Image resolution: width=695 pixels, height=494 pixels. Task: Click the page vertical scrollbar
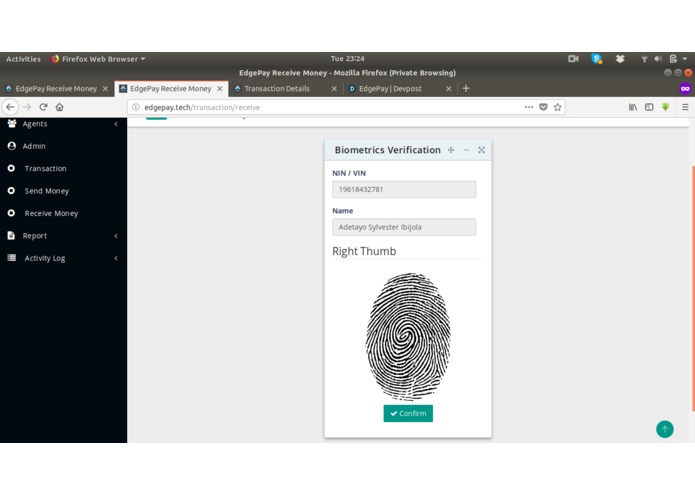(x=692, y=288)
